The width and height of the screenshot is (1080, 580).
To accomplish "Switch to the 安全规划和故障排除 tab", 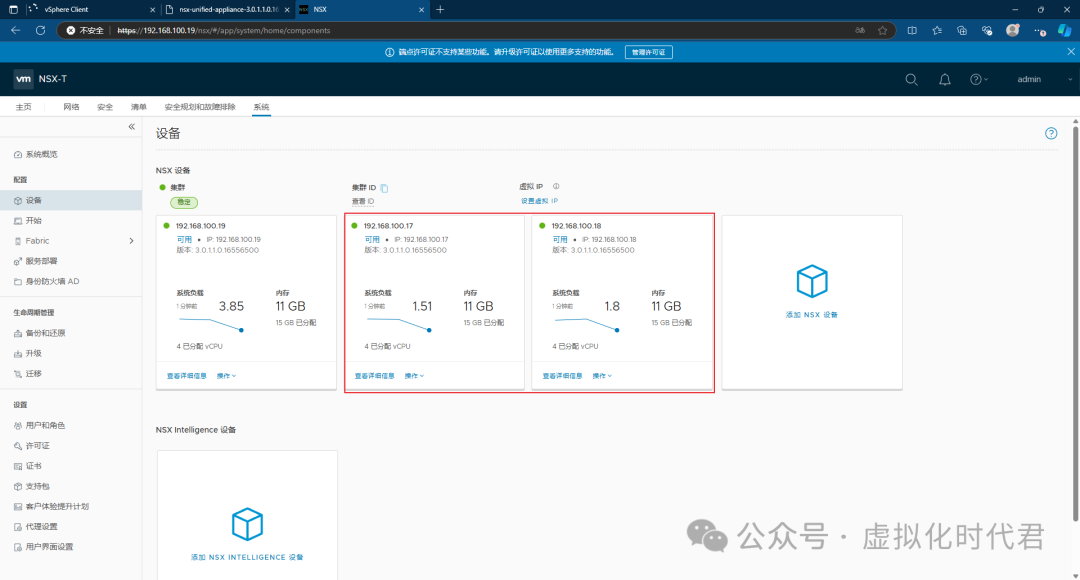I will pos(200,107).
